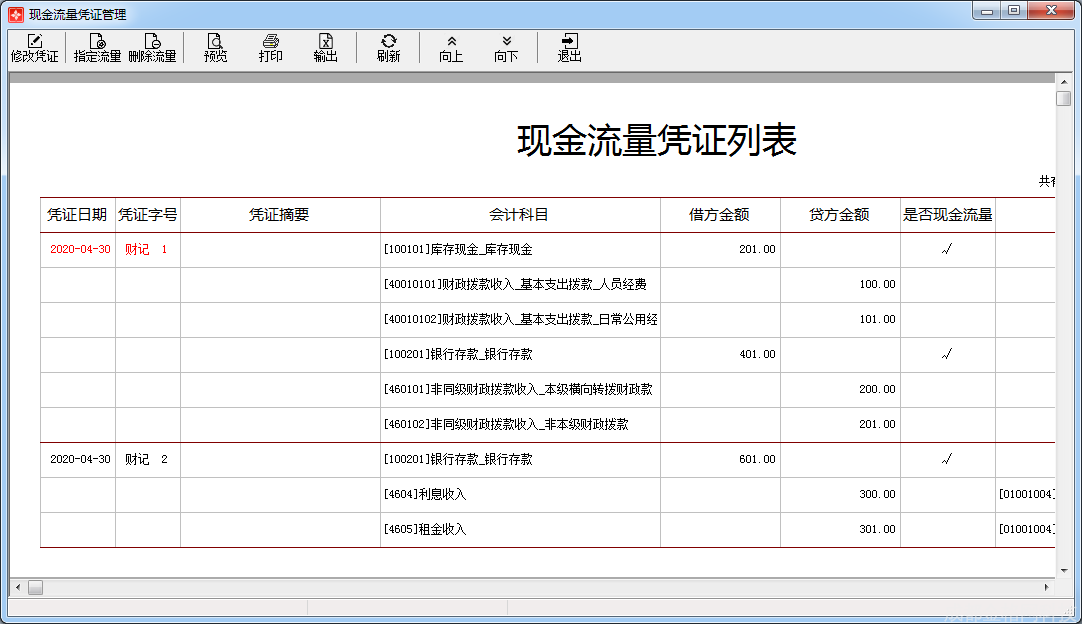Click the 会计科目 column header
Image resolution: width=1082 pixels, height=624 pixels.
(519, 215)
